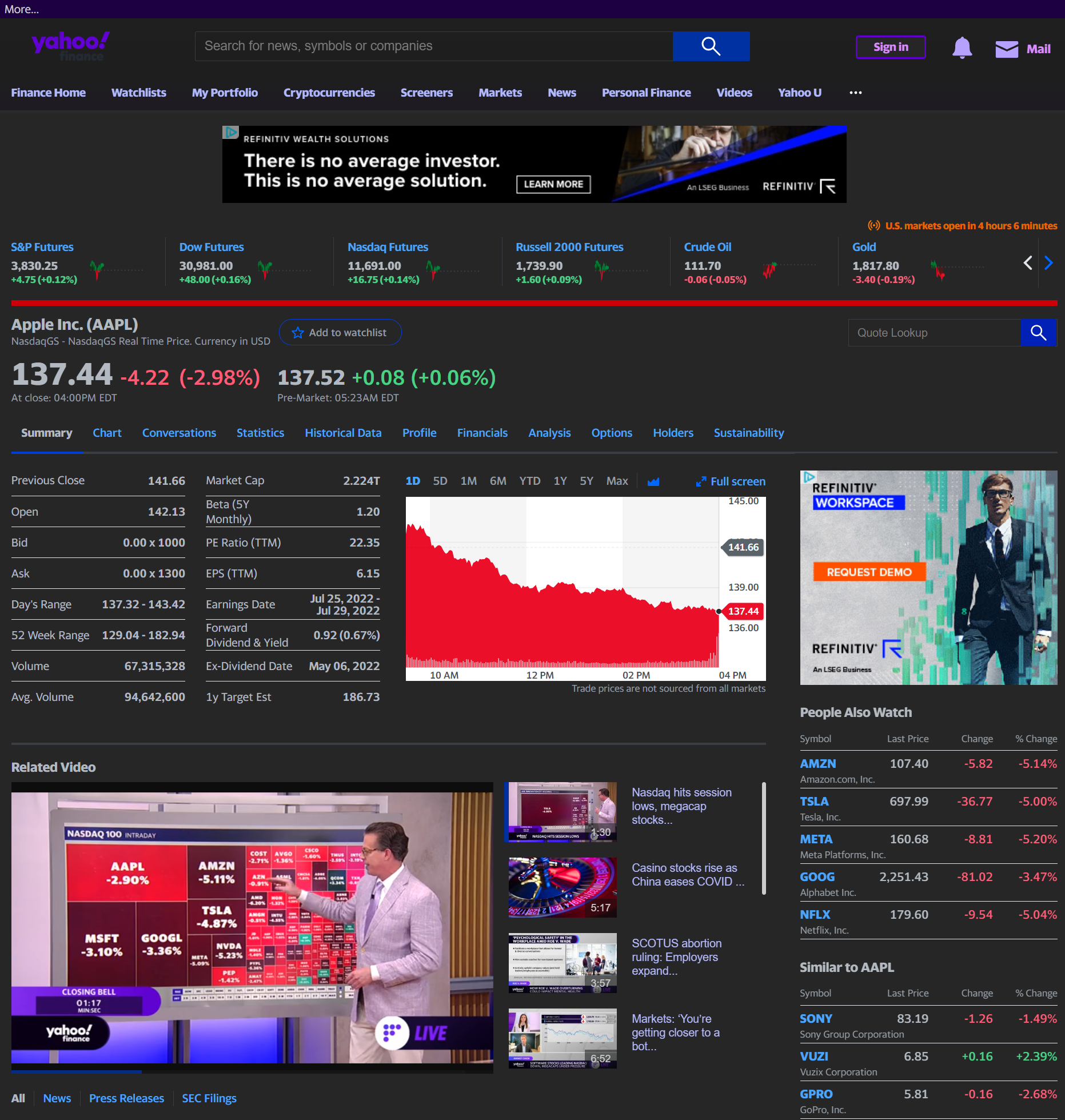
Task: Click the main search input field
Action: pyautogui.click(x=434, y=46)
